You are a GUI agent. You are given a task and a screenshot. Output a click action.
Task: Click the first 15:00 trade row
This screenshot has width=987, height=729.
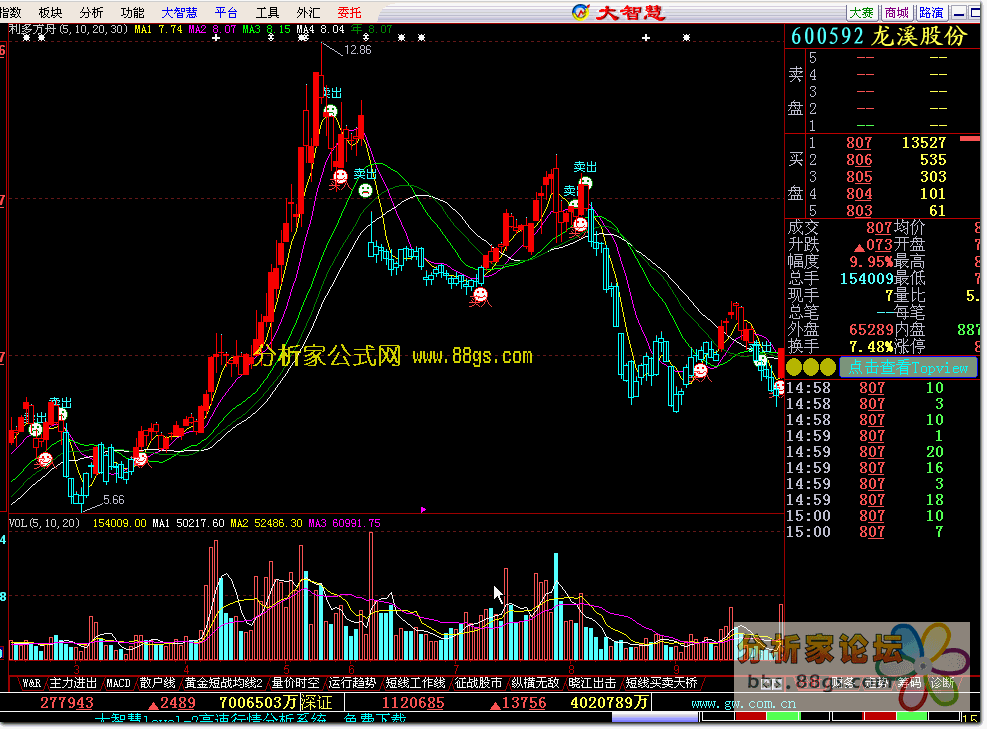pos(865,516)
